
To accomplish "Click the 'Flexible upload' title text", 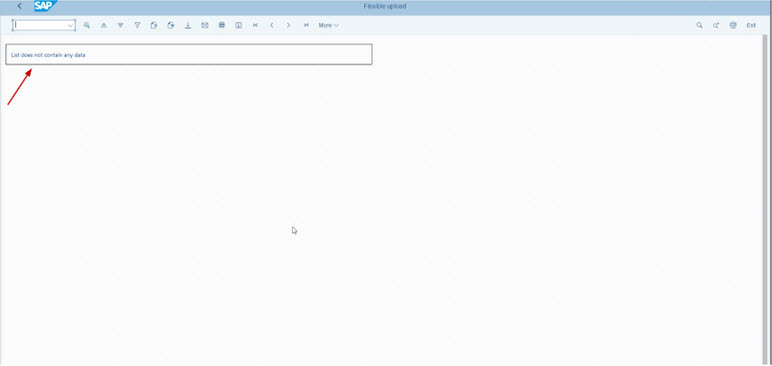I will (x=385, y=6).
